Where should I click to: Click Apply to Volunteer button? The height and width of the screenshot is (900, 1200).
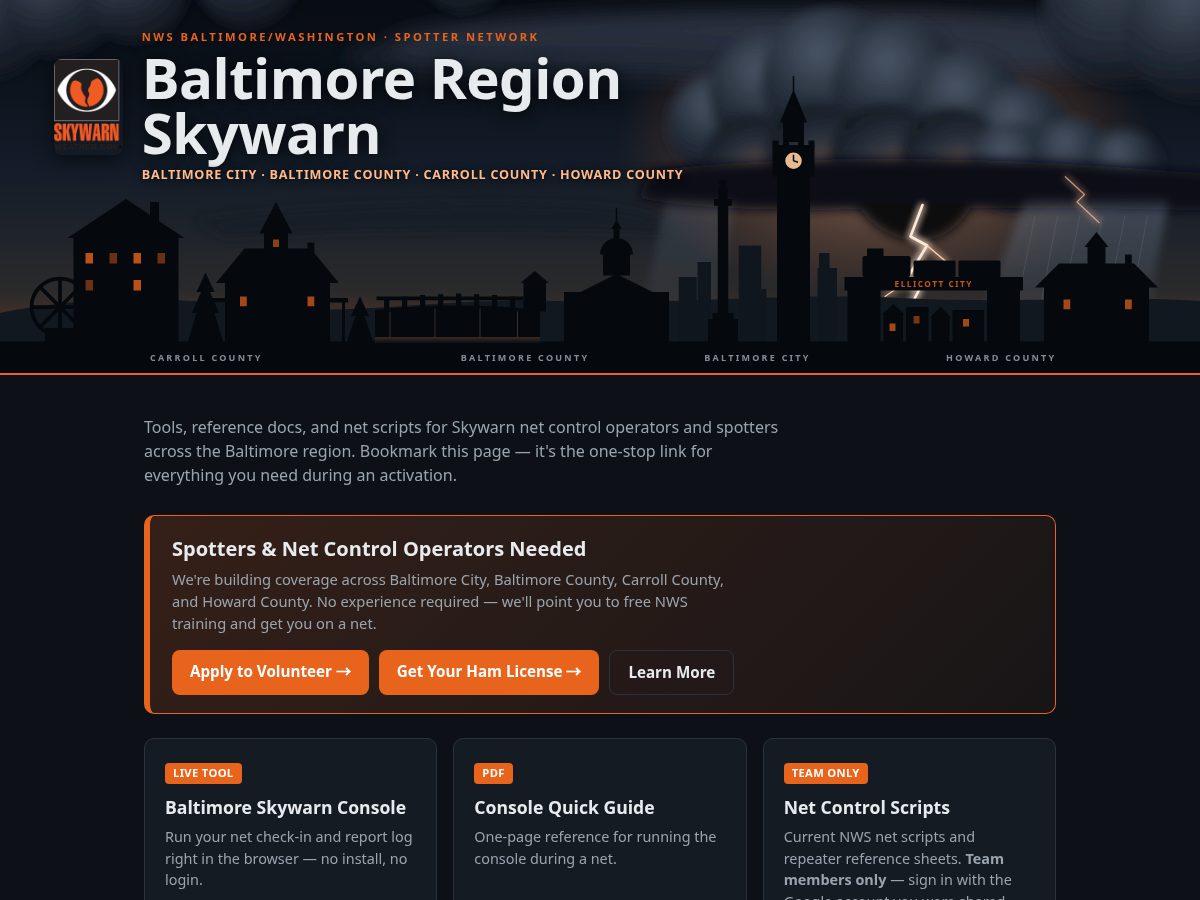point(270,672)
